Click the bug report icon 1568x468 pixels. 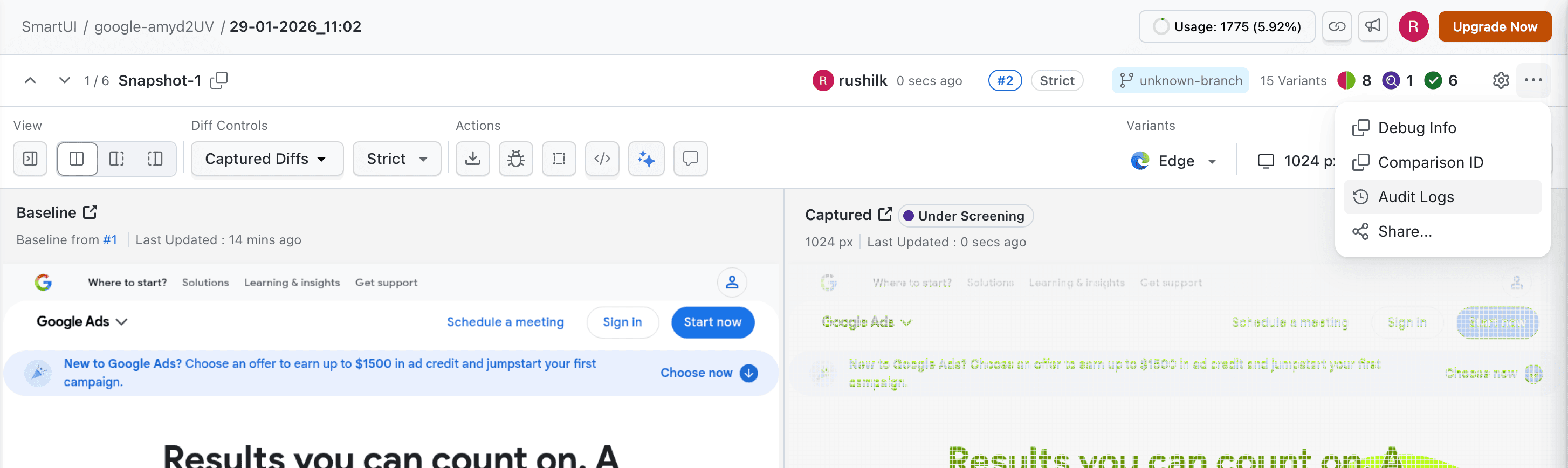pyautogui.click(x=515, y=159)
